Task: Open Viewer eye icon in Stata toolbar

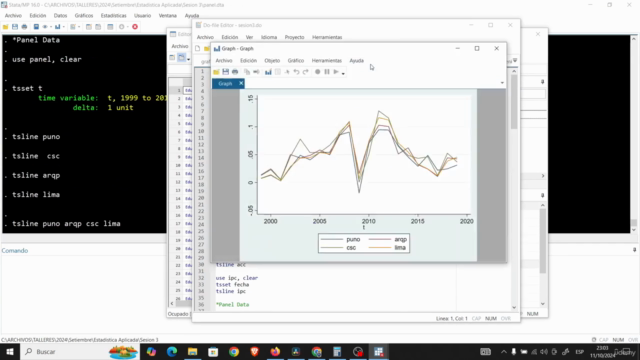Action: [45, 27]
